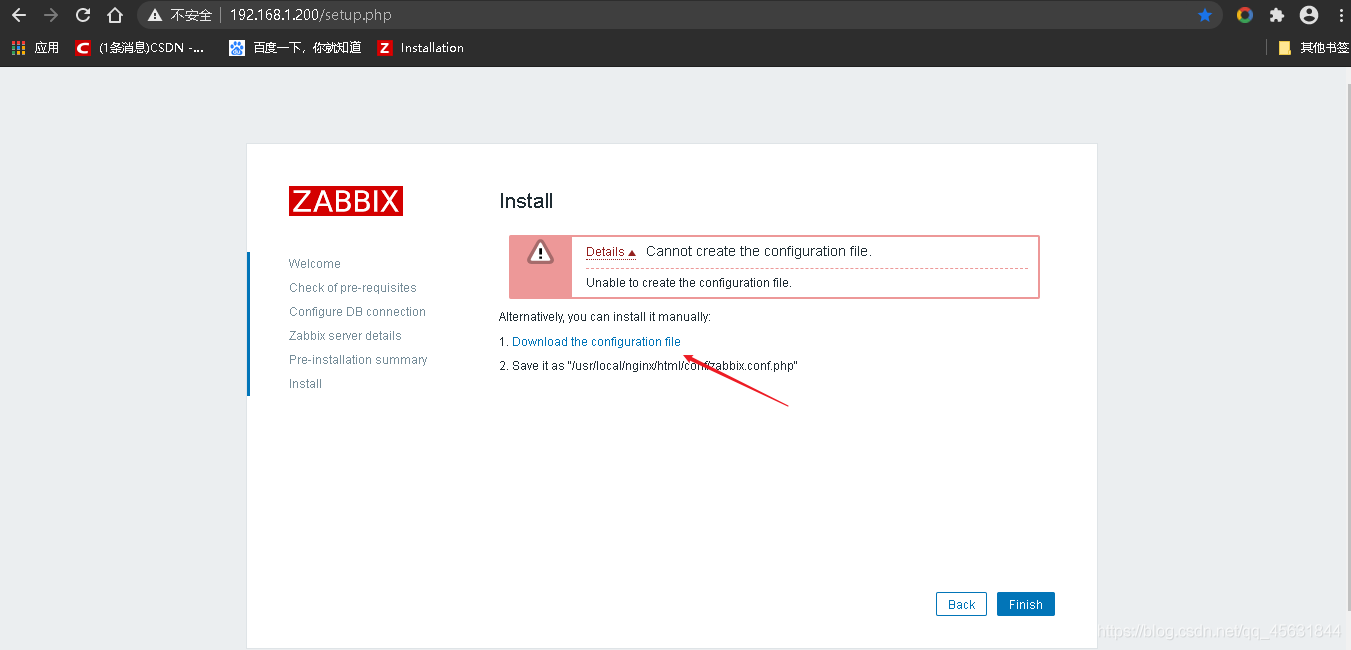Image resolution: width=1351 pixels, height=650 pixels.
Task: Select Configure DB connection step
Action: pyautogui.click(x=357, y=312)
